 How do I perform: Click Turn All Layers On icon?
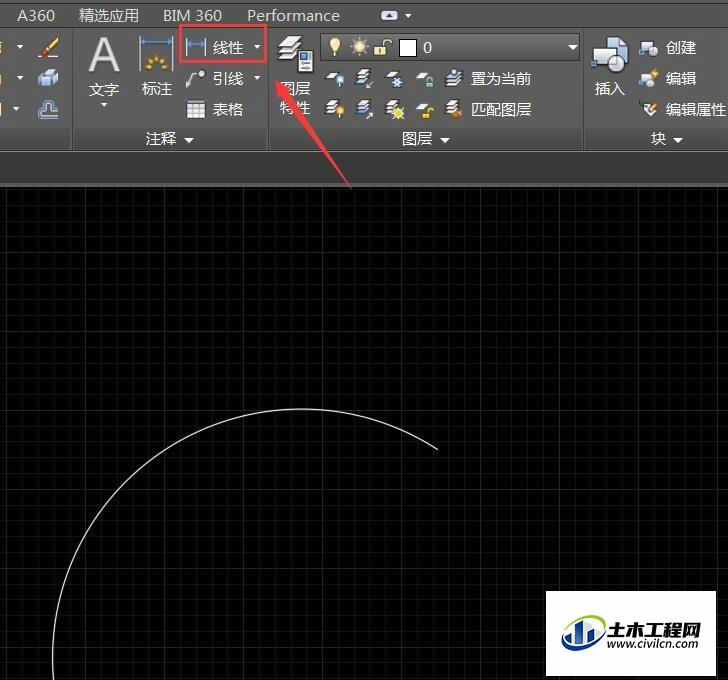coord(335,110)
